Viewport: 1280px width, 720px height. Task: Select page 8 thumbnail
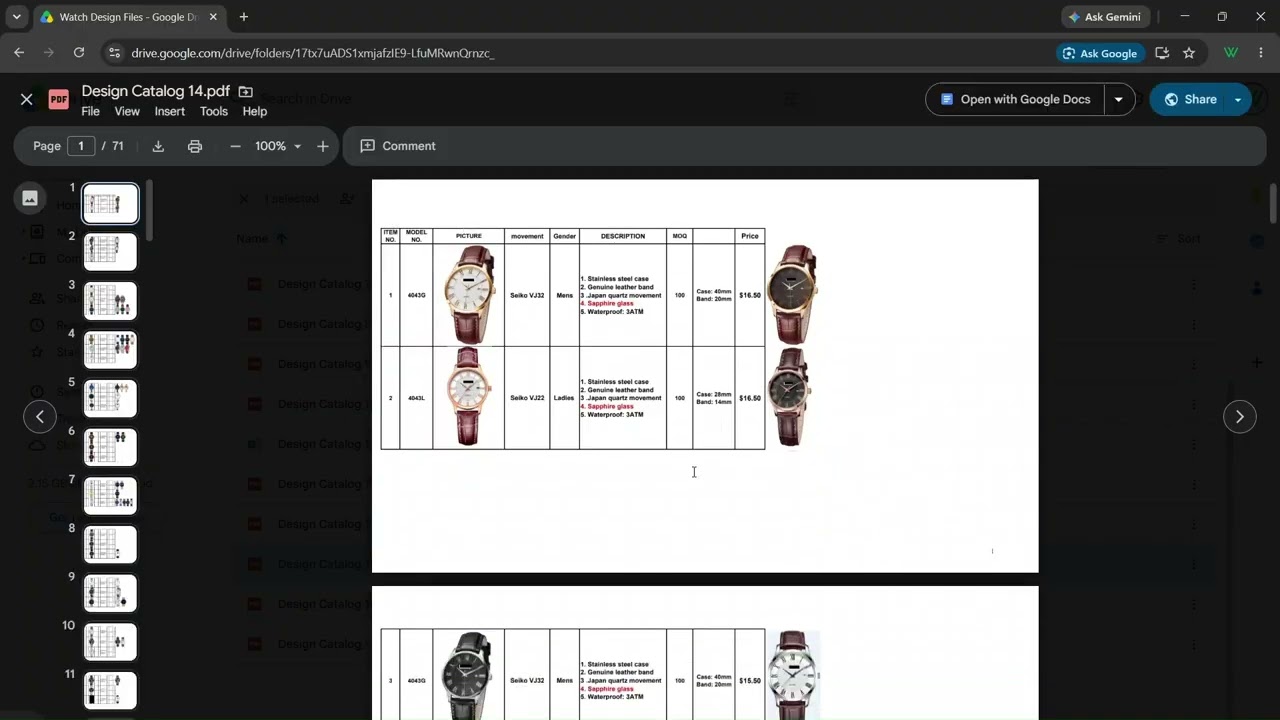(x=110, y=545)
